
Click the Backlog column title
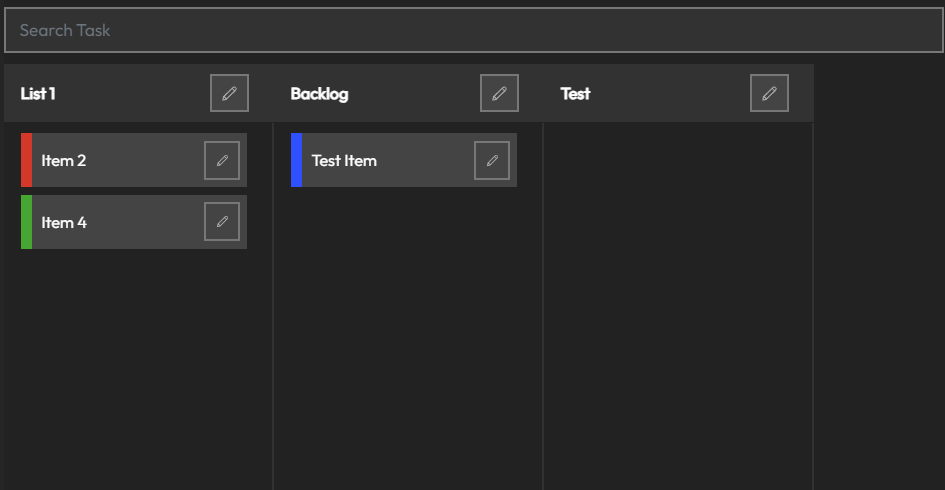pyautogui.click(x=319, y=93)
